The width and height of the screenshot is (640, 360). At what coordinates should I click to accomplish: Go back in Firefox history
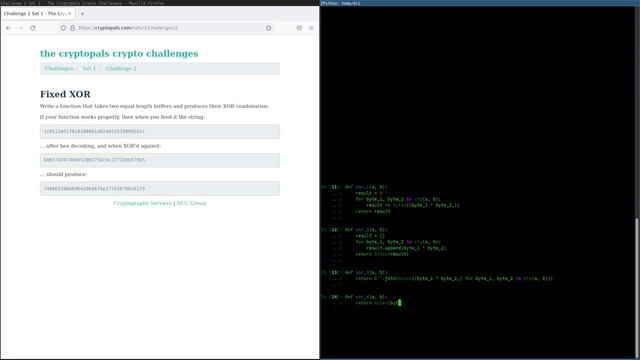[9, 28]
